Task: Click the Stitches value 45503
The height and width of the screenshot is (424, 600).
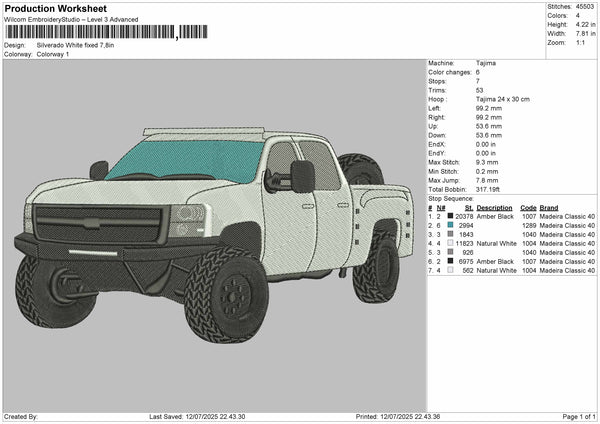Action: click(x=585, y=7)
